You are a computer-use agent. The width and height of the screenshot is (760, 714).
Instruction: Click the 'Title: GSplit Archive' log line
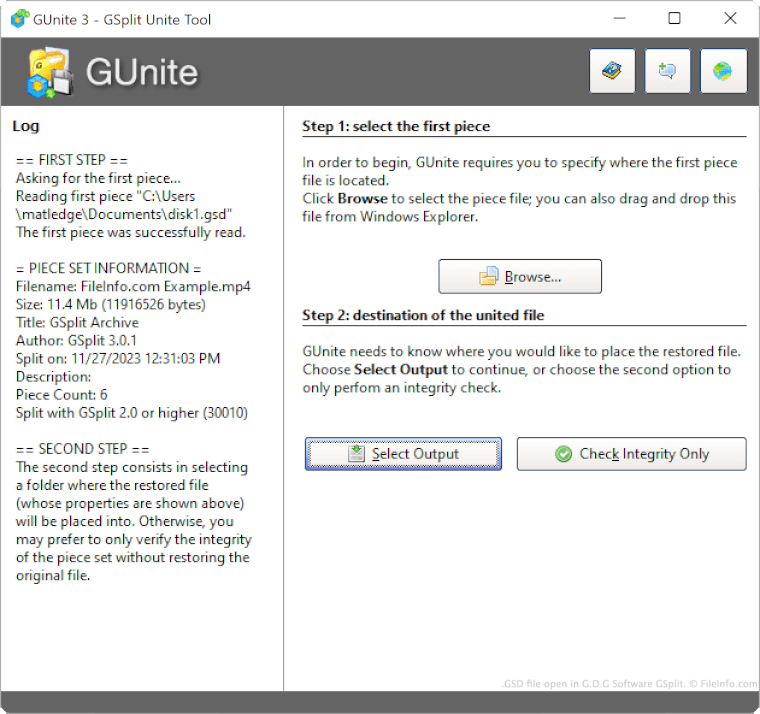tap(77, 322)
